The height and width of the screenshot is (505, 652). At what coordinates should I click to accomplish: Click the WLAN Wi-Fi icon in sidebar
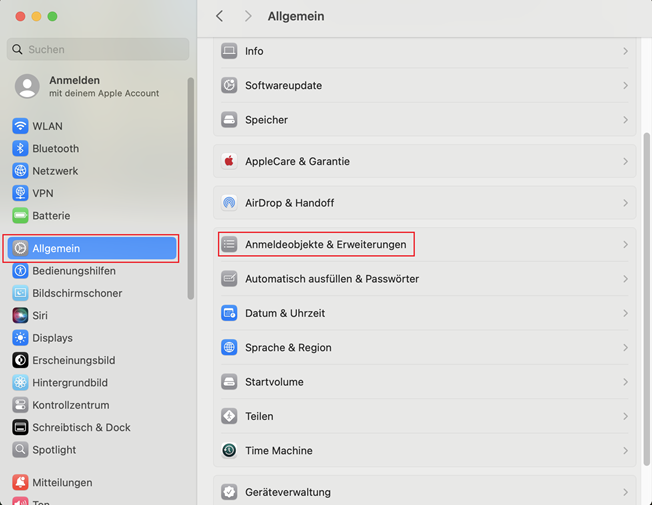[20, 126]
